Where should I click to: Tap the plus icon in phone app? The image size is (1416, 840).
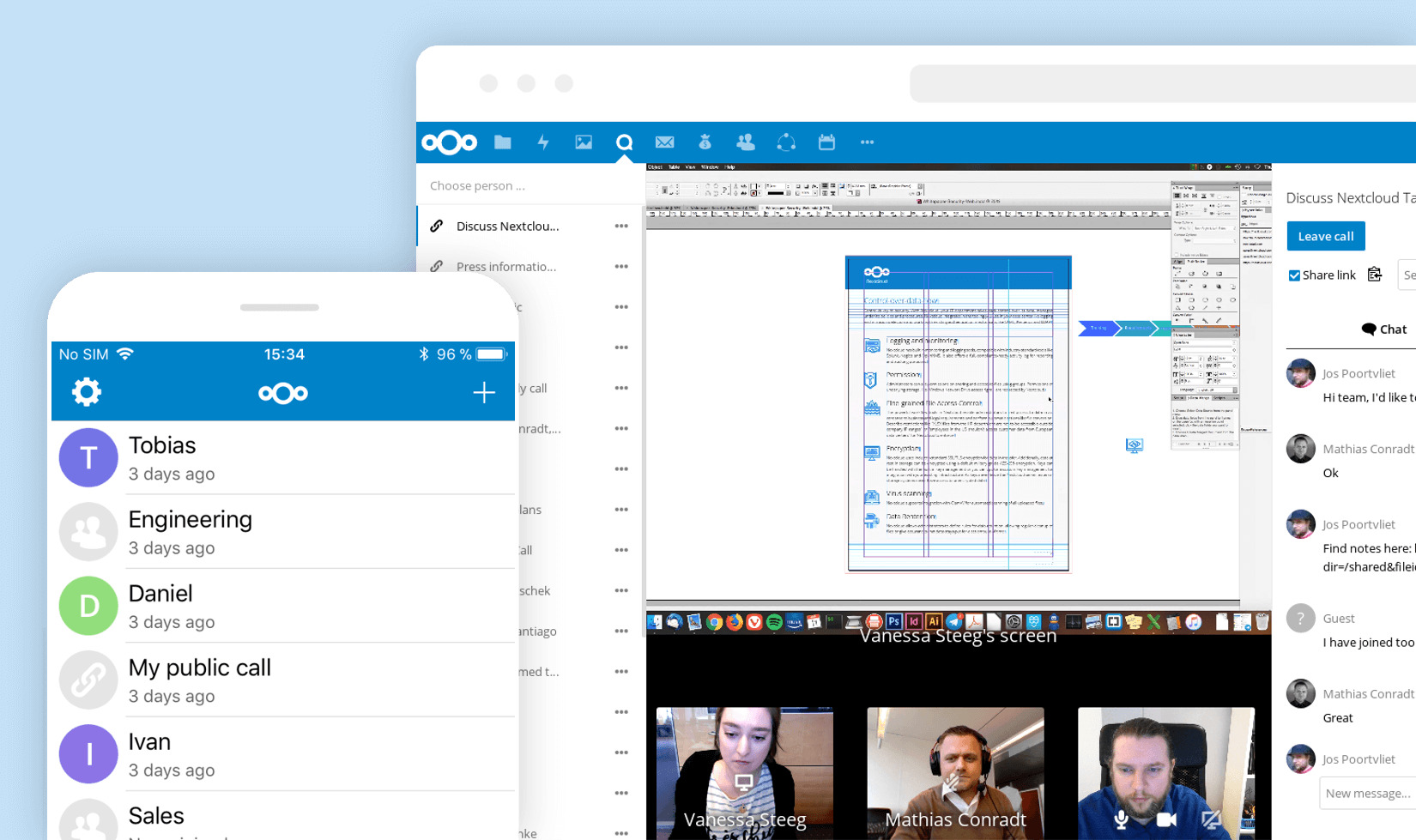(x=484, y=393)
